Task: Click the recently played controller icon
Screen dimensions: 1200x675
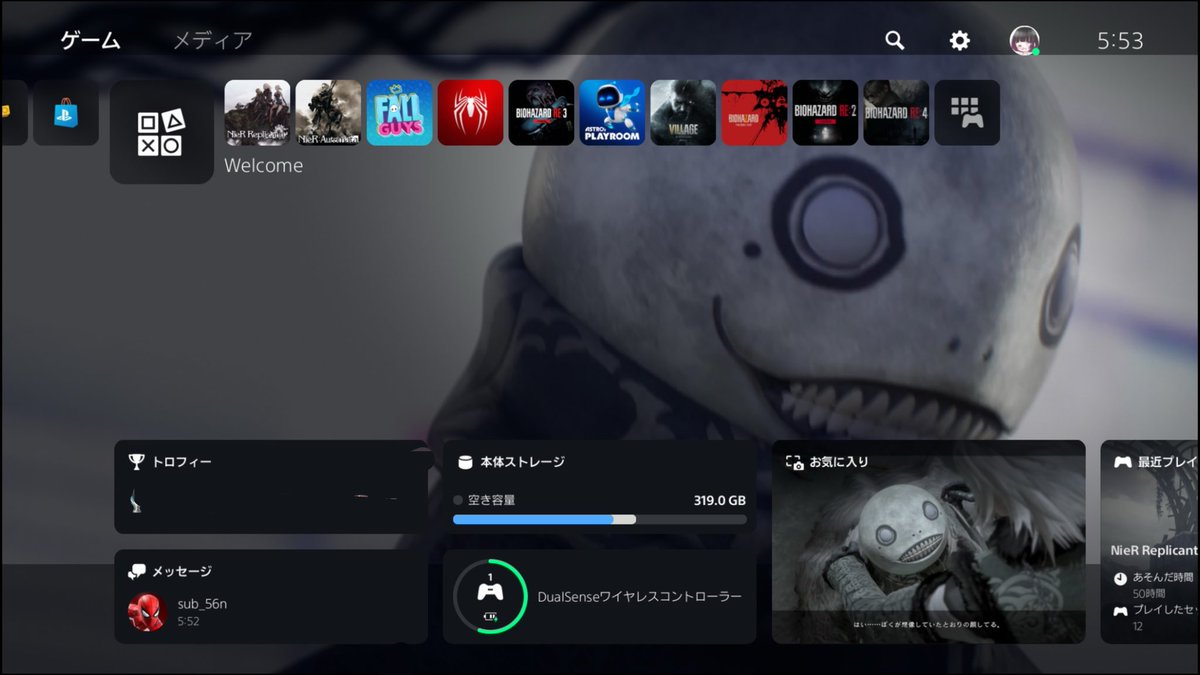Action: 1123,462
